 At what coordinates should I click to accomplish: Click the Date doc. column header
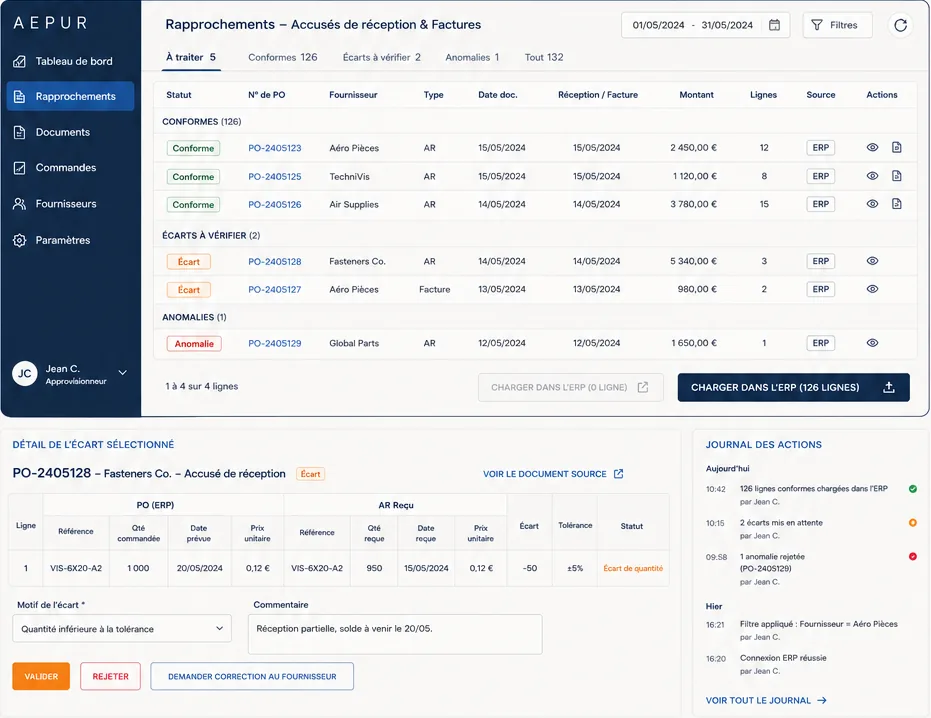click(498, 94)
